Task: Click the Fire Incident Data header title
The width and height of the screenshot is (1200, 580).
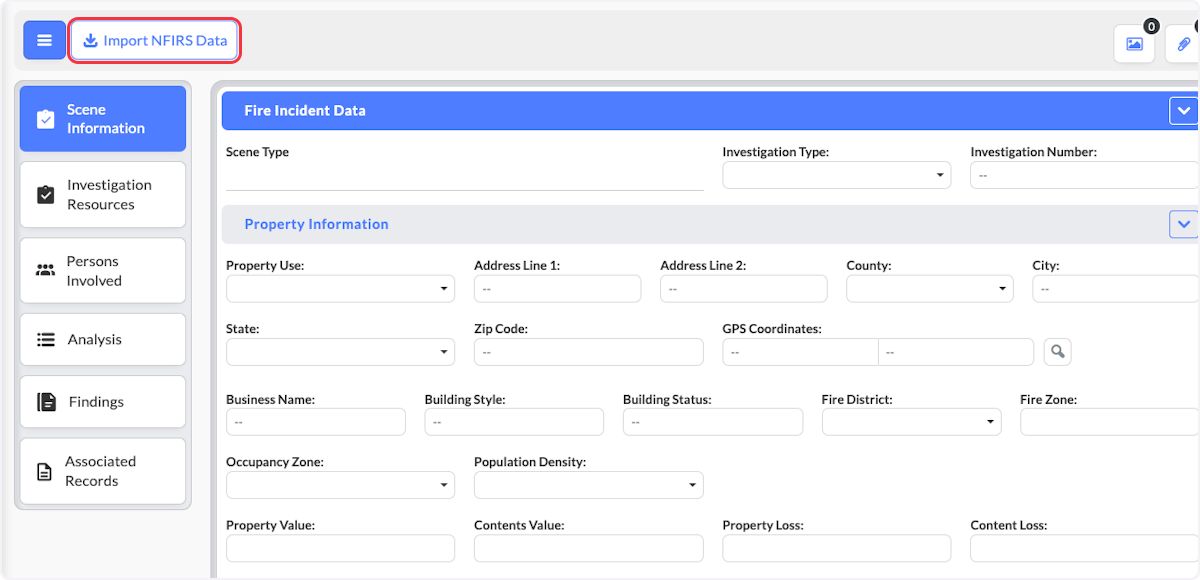Action: click(x=305, y=111)
